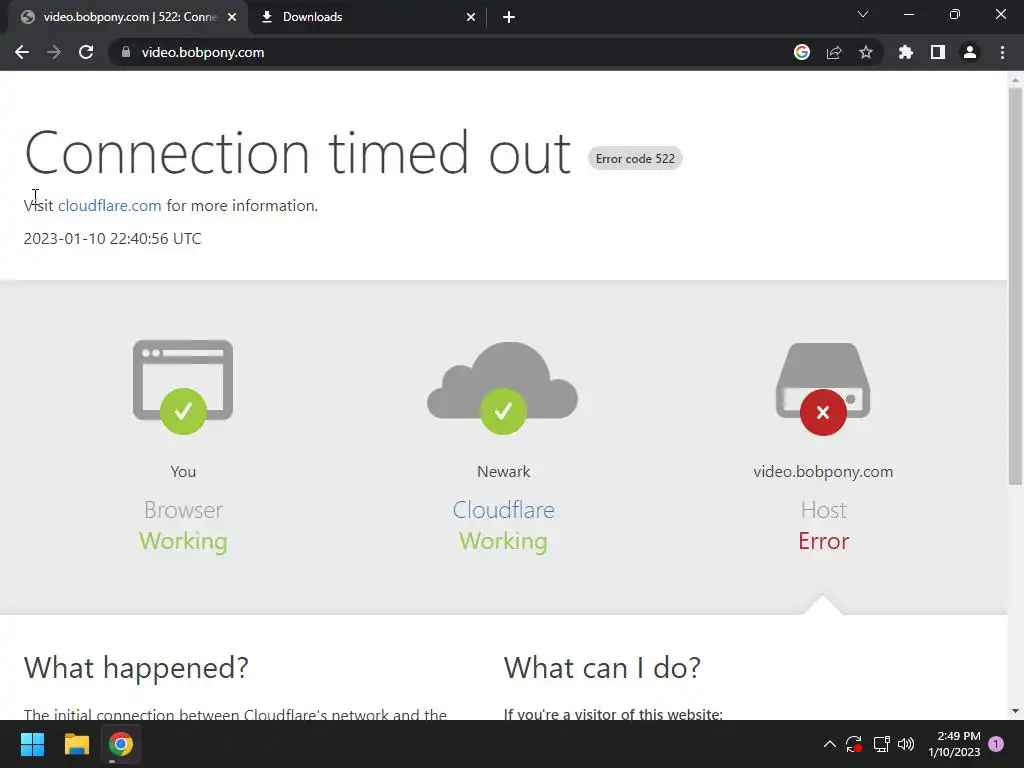Image resolution: width=1024 pixels, height=768 pixels.
Task: Follow the cloudflare.com link
Action: pyautogui.click(x=110, y=206)
